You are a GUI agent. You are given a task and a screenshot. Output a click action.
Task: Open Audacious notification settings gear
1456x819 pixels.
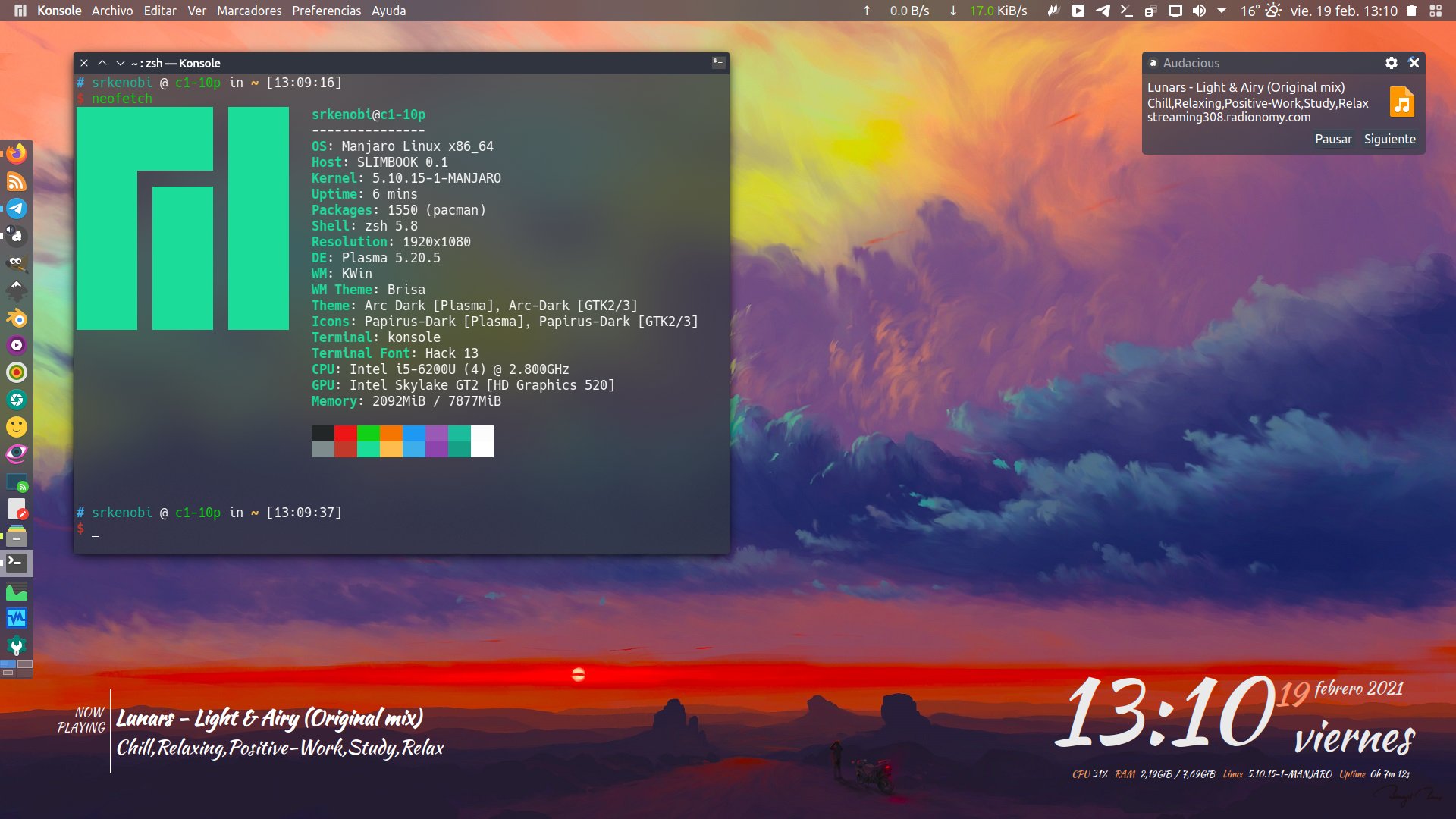(1391, 63)
